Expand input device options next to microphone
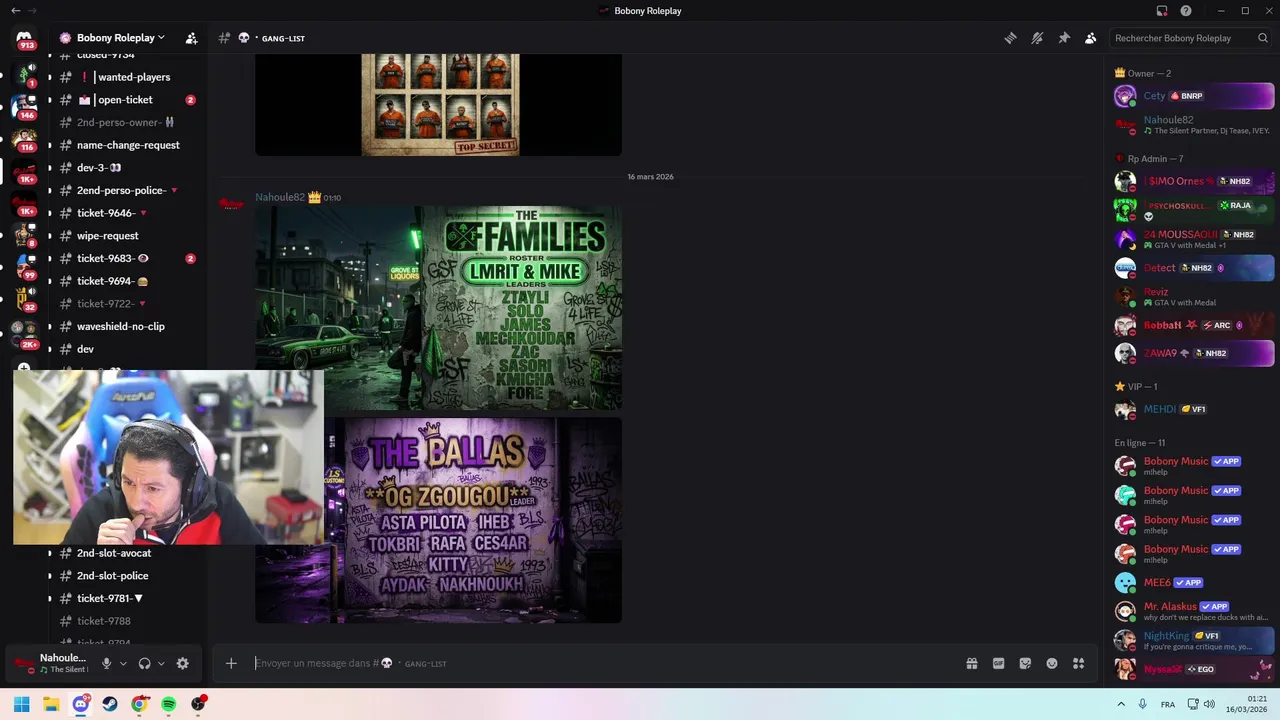 tap(123, 663)
